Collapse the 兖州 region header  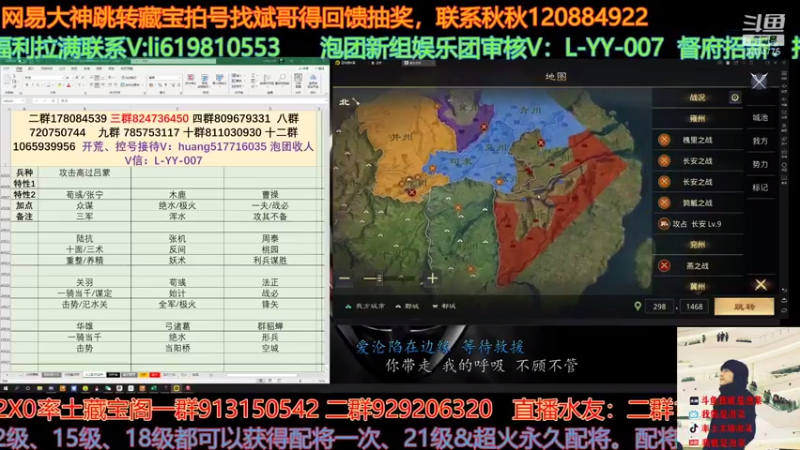coord(697,245)
